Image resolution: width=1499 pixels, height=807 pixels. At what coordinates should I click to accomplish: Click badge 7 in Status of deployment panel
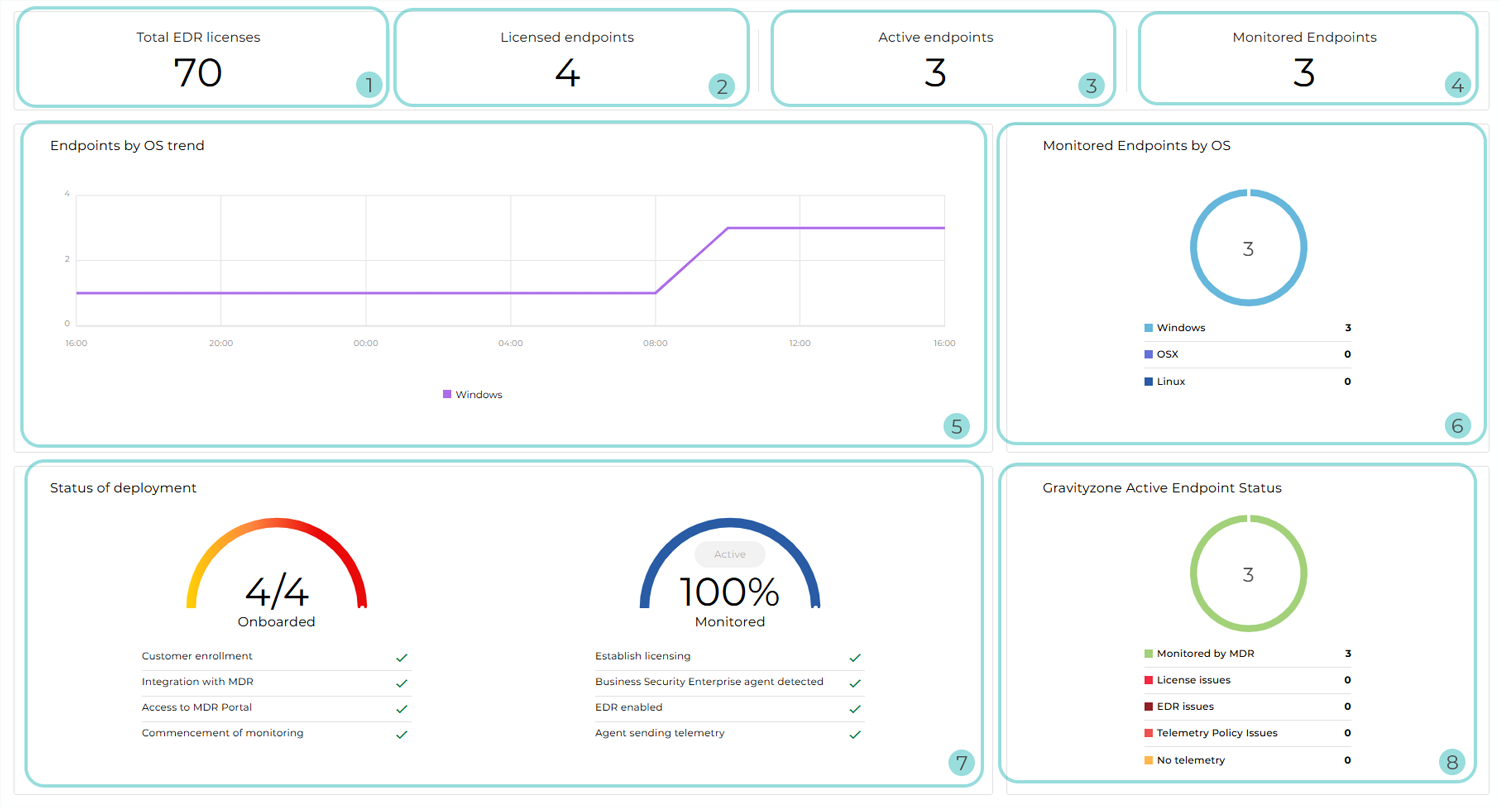point(961,764)
